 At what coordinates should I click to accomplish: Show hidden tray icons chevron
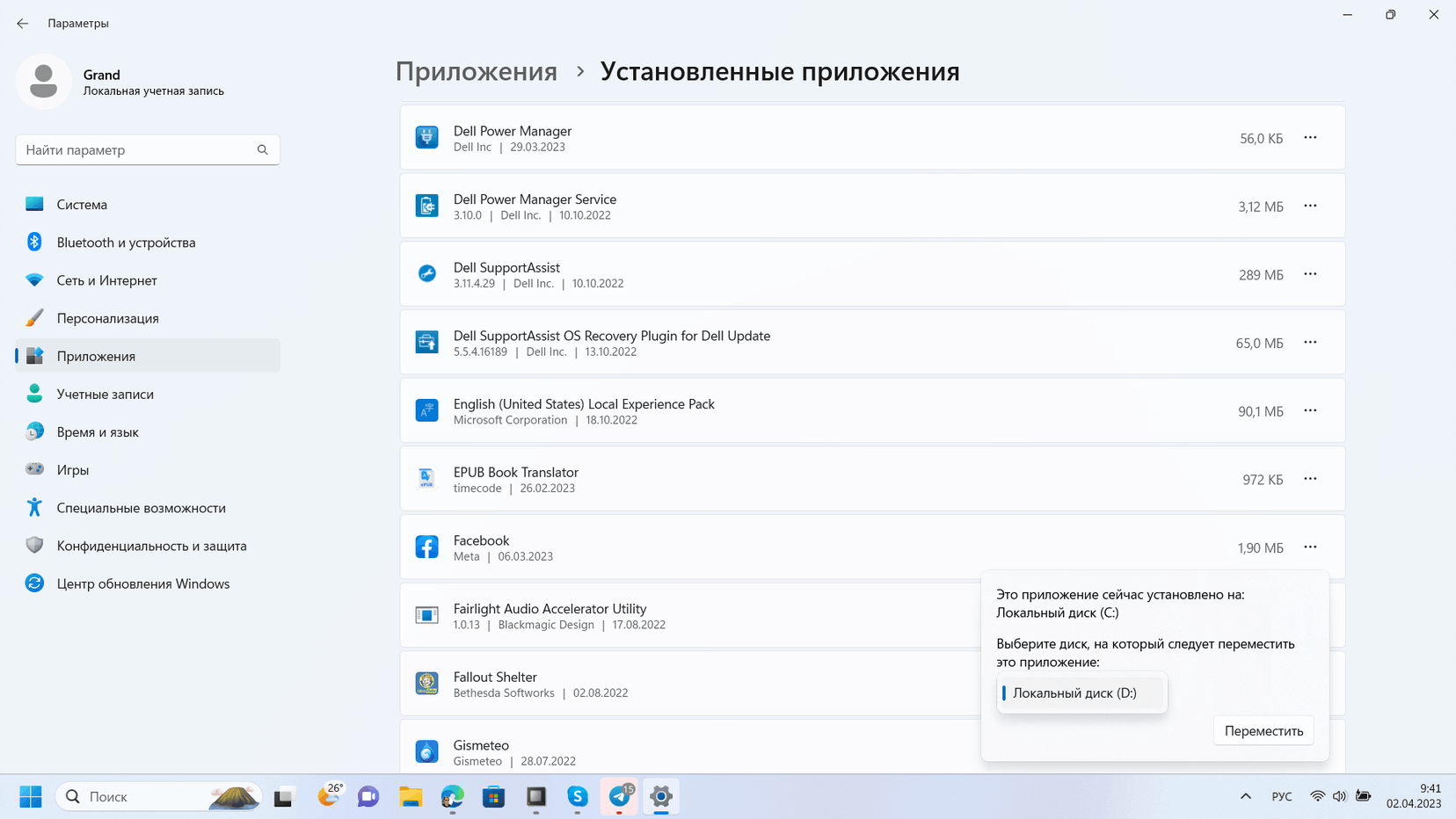(1246, 796)
